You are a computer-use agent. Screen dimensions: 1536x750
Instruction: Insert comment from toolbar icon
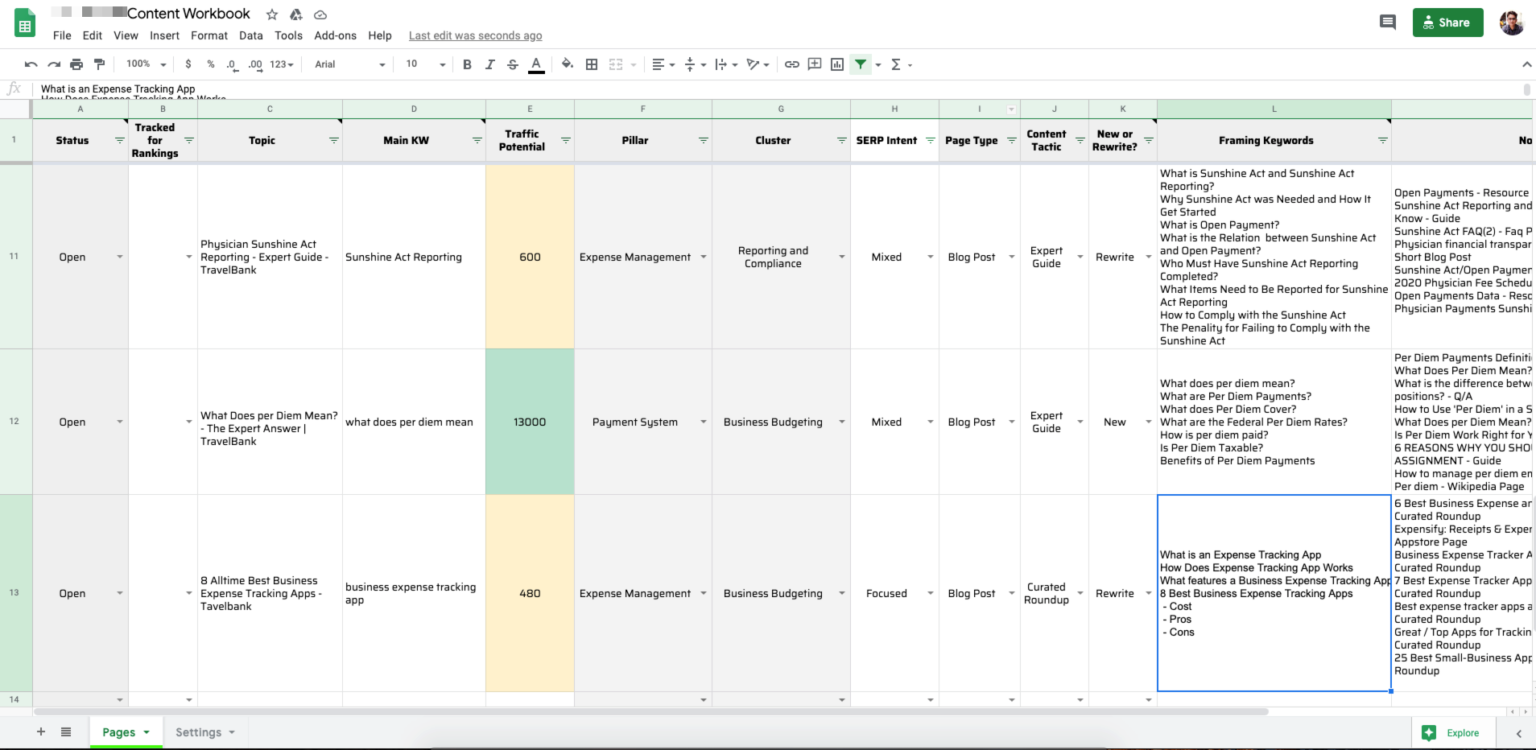click(814, 64)
